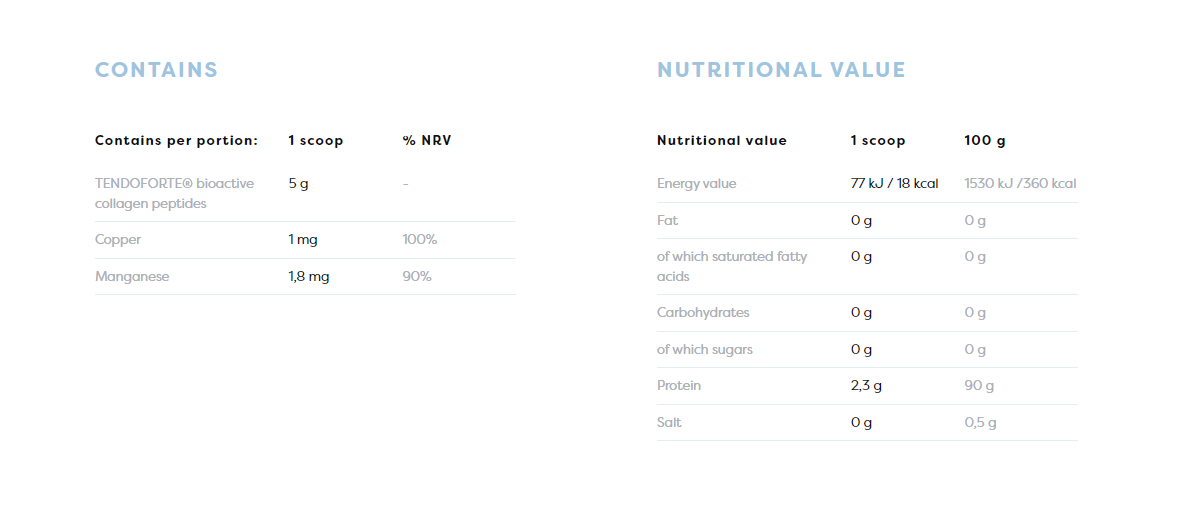Viewport: 1203px width, 511px height.
Task: Click the 90% NRV value for Manganese
Action: (x=417, y=276)
